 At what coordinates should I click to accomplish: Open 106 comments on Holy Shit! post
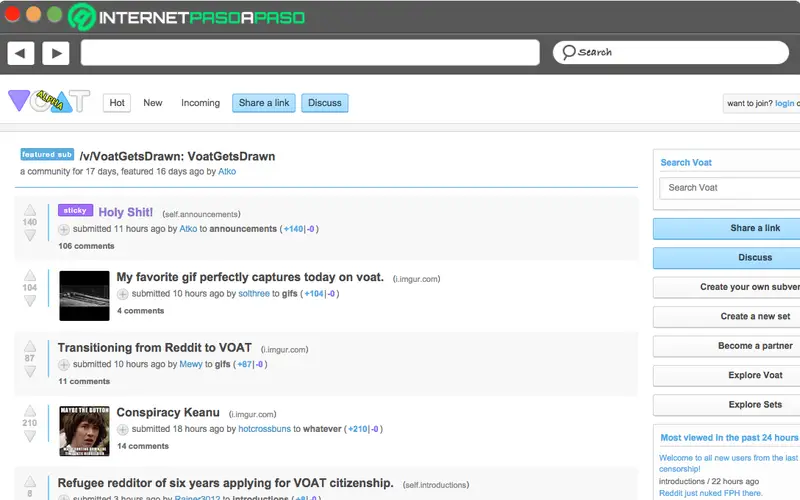[86, 246]
